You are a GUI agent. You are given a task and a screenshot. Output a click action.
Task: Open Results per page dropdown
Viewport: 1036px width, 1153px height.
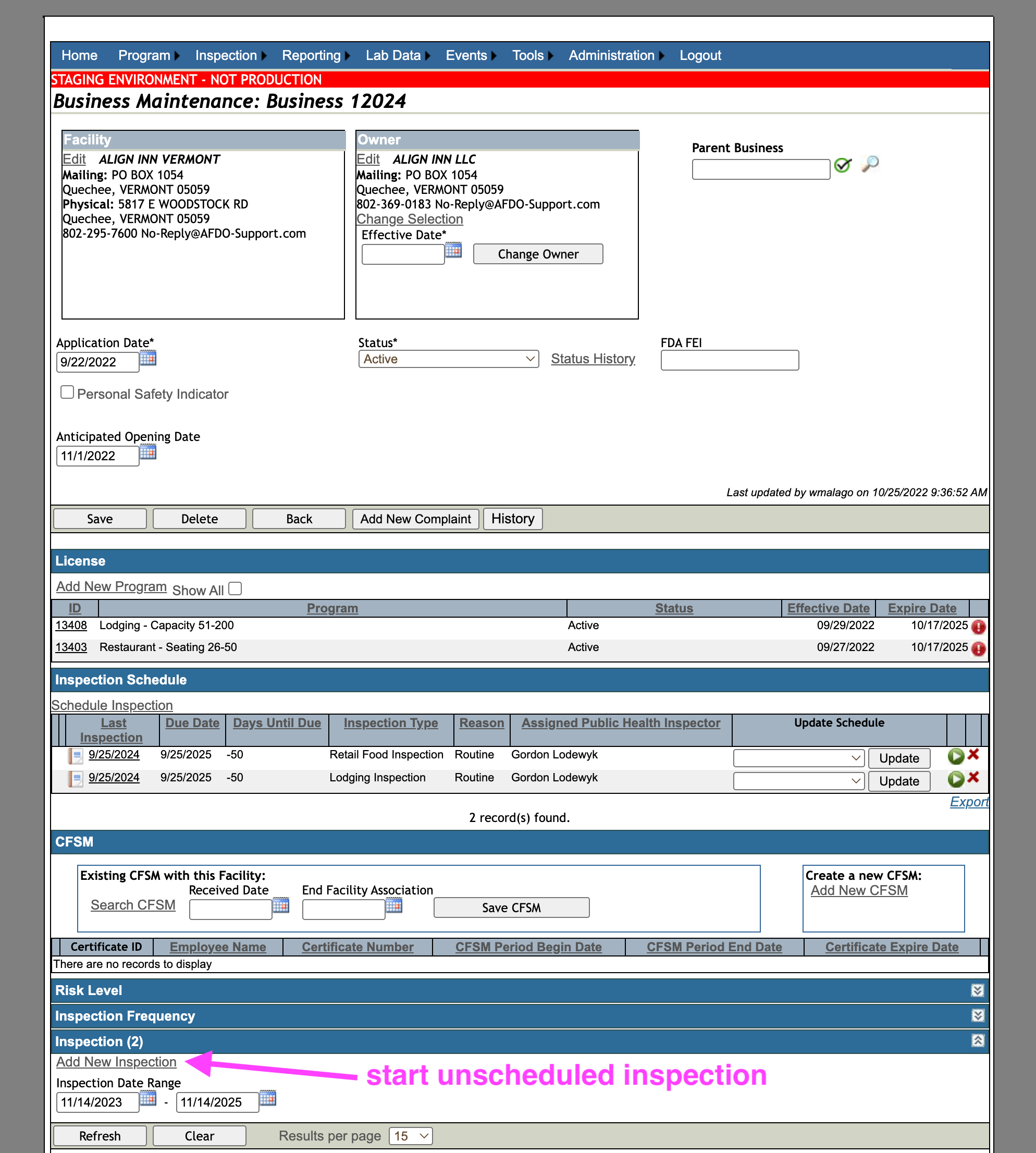tap(411, 1136)
